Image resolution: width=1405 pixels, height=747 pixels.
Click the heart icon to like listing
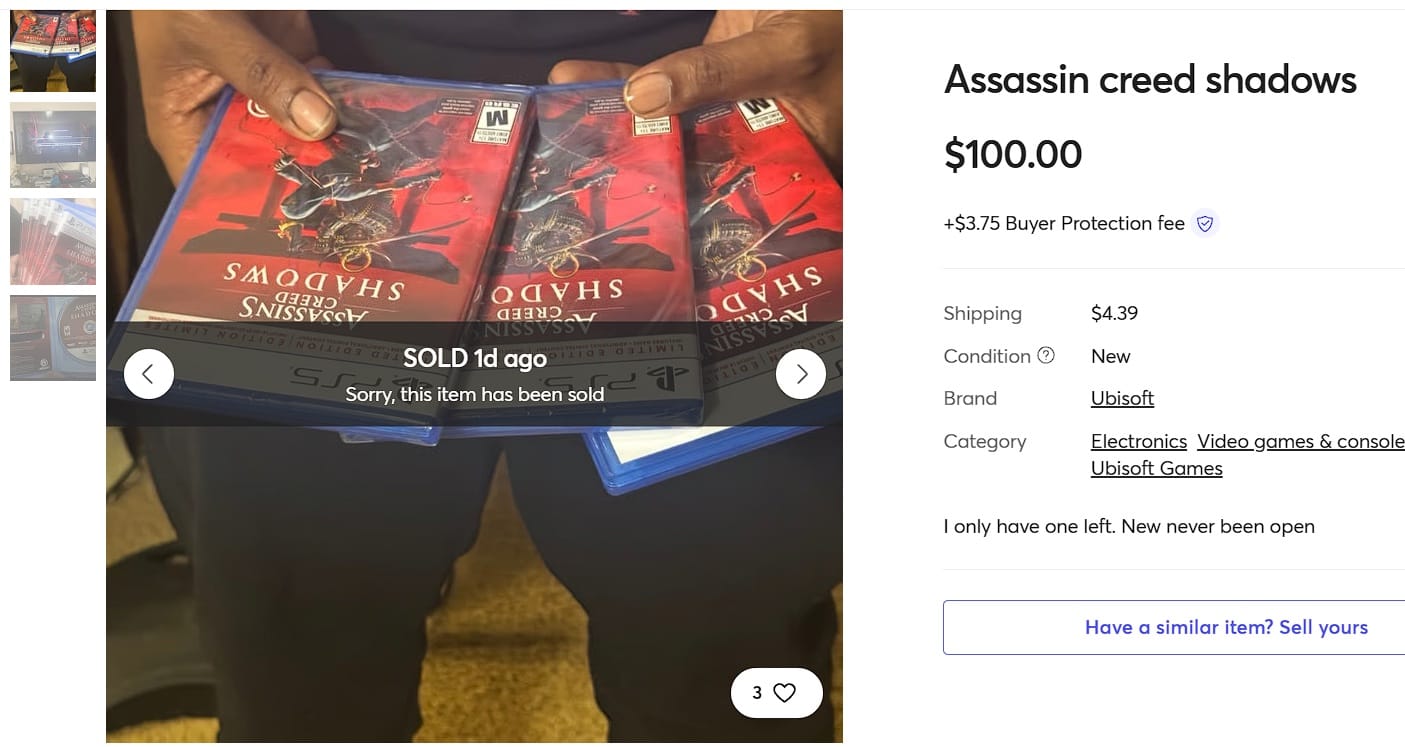click(785, 692)
